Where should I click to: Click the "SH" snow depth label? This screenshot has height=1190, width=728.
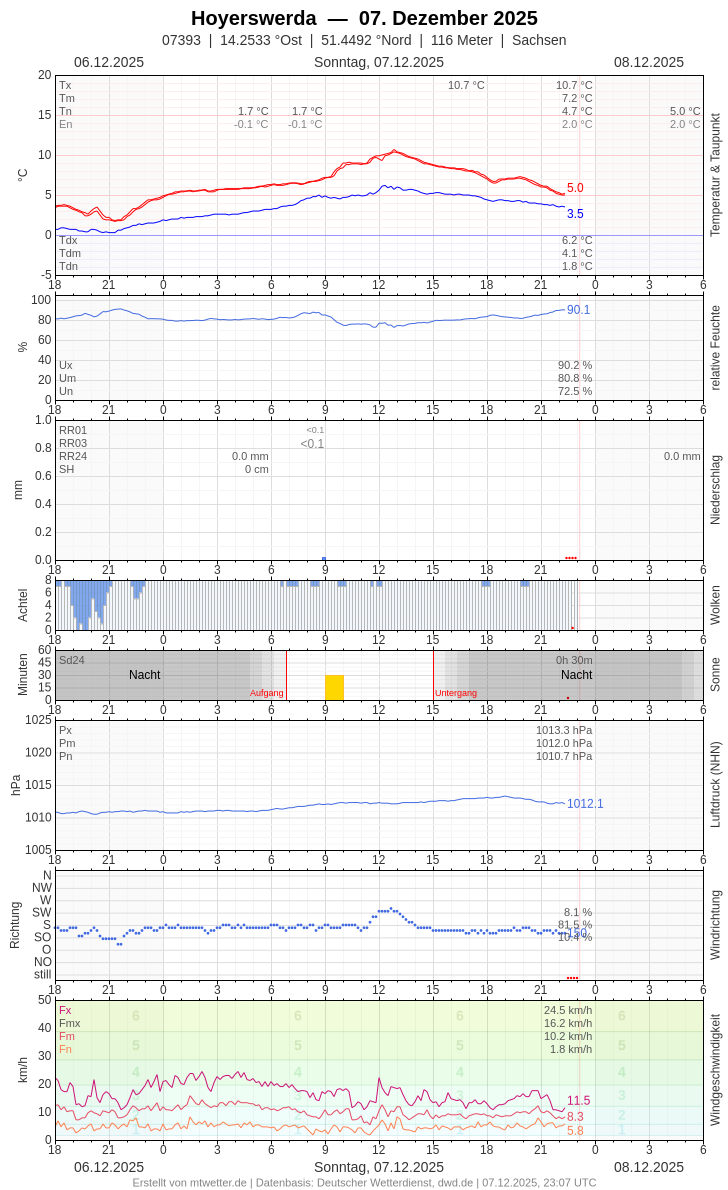tap(67, 469)
